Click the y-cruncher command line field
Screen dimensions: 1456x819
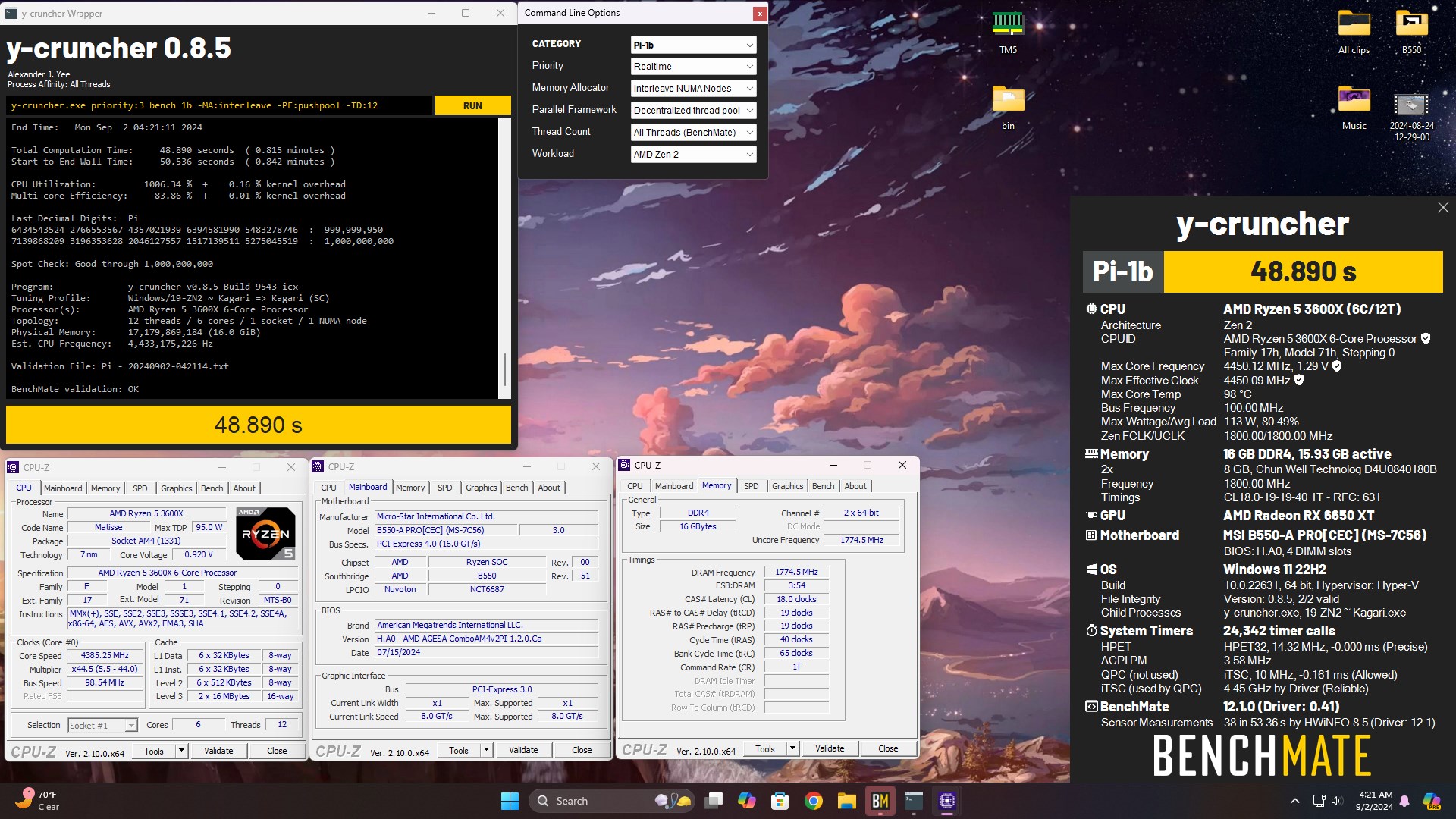point(220,105)
